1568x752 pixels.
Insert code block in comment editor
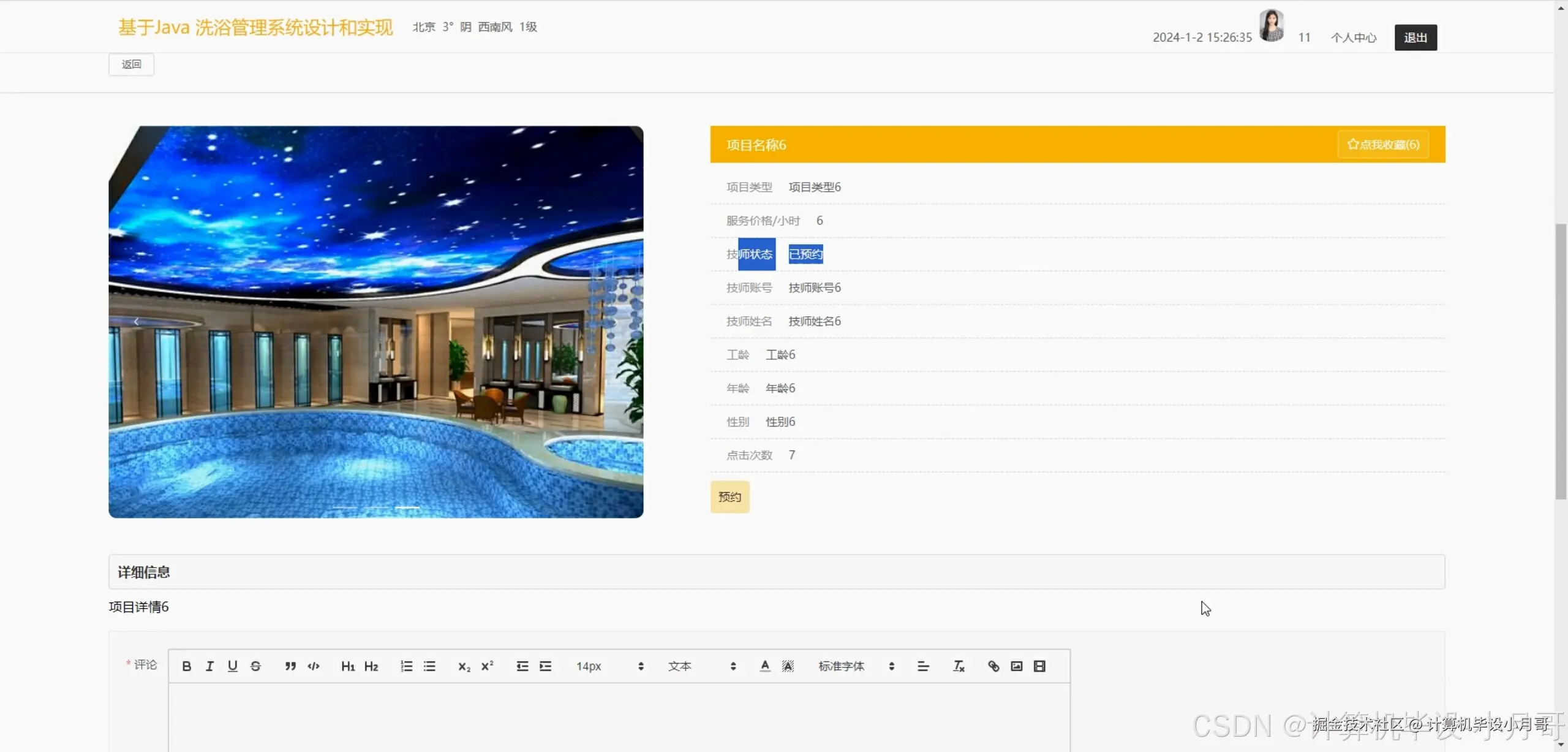click(x=314, y=666)
